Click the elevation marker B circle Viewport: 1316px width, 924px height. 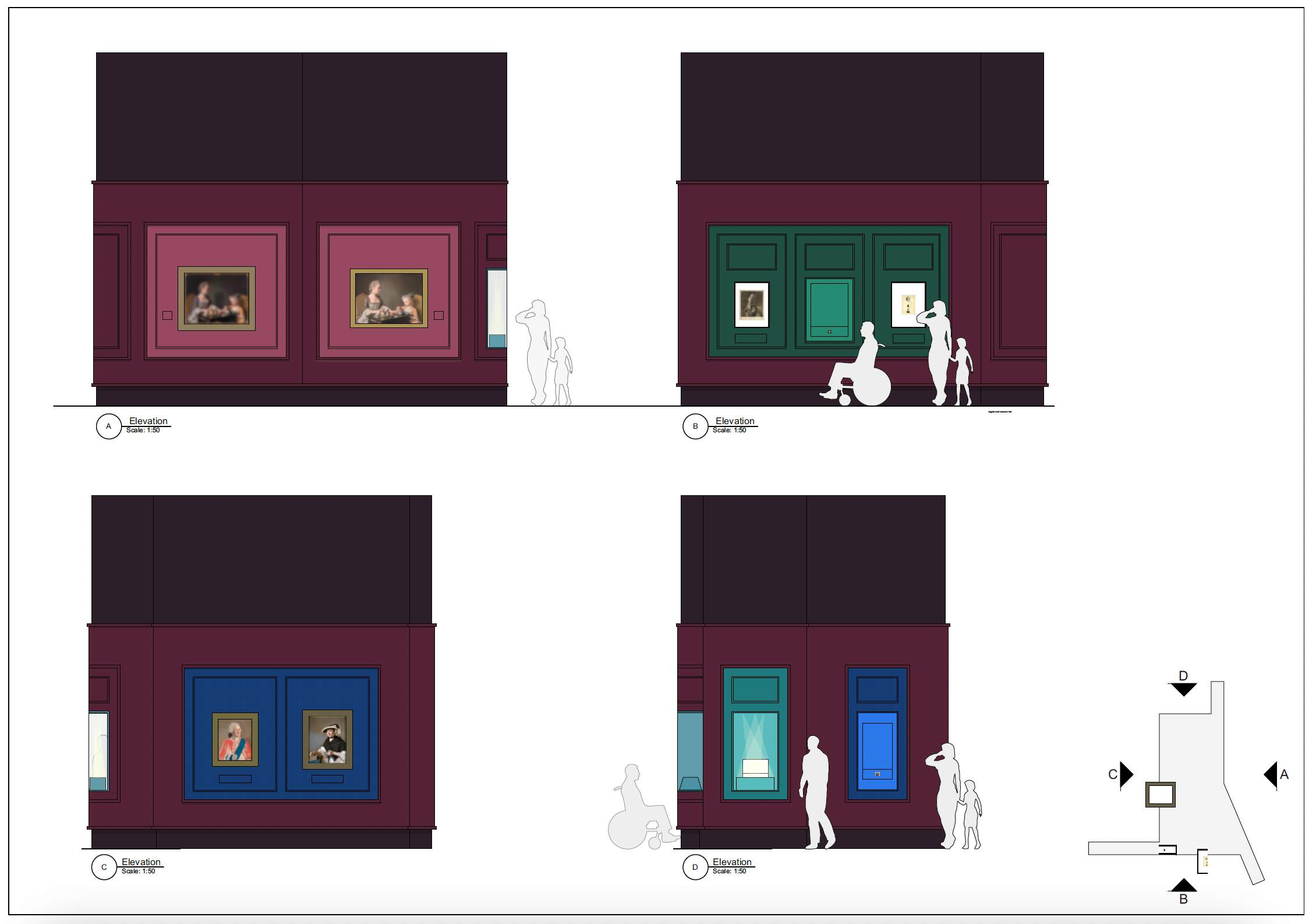(x=695, y=426)
